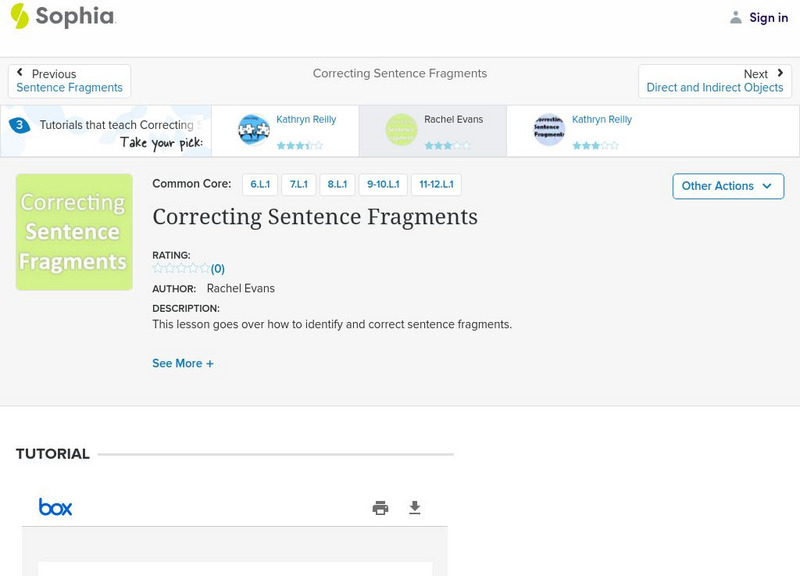Click the 11-12.L.1 standard tag
Viewport: 800px width, 576px height.
(436, 185)
